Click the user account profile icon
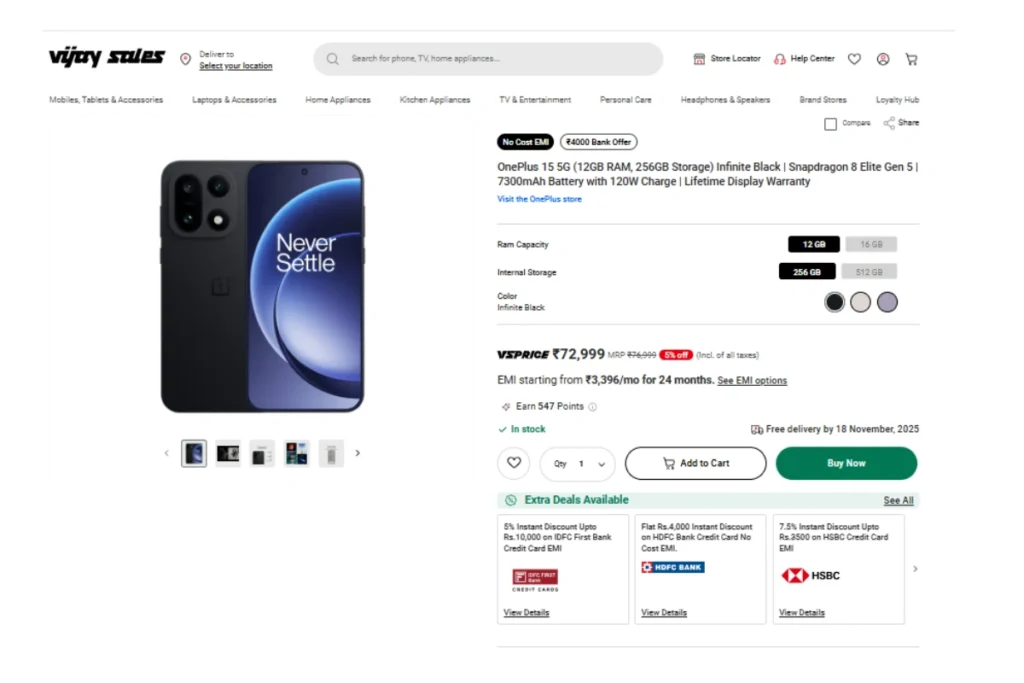1024x683 pixels. click(x=883, y=59)
